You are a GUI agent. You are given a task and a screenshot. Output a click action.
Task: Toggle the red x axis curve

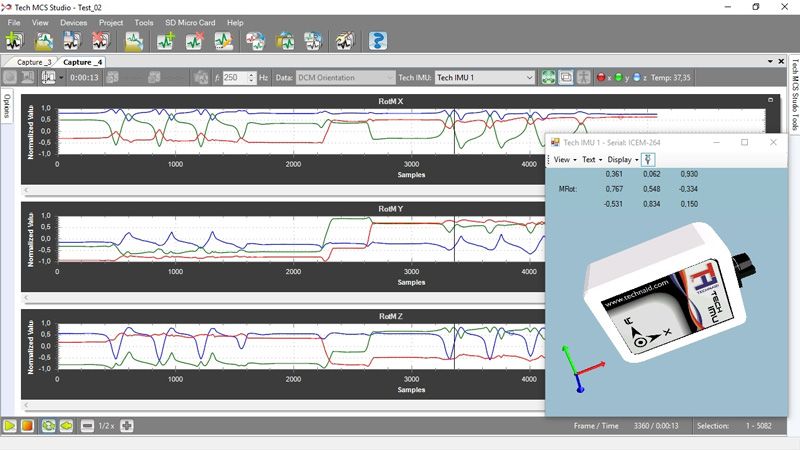[600, 77]
